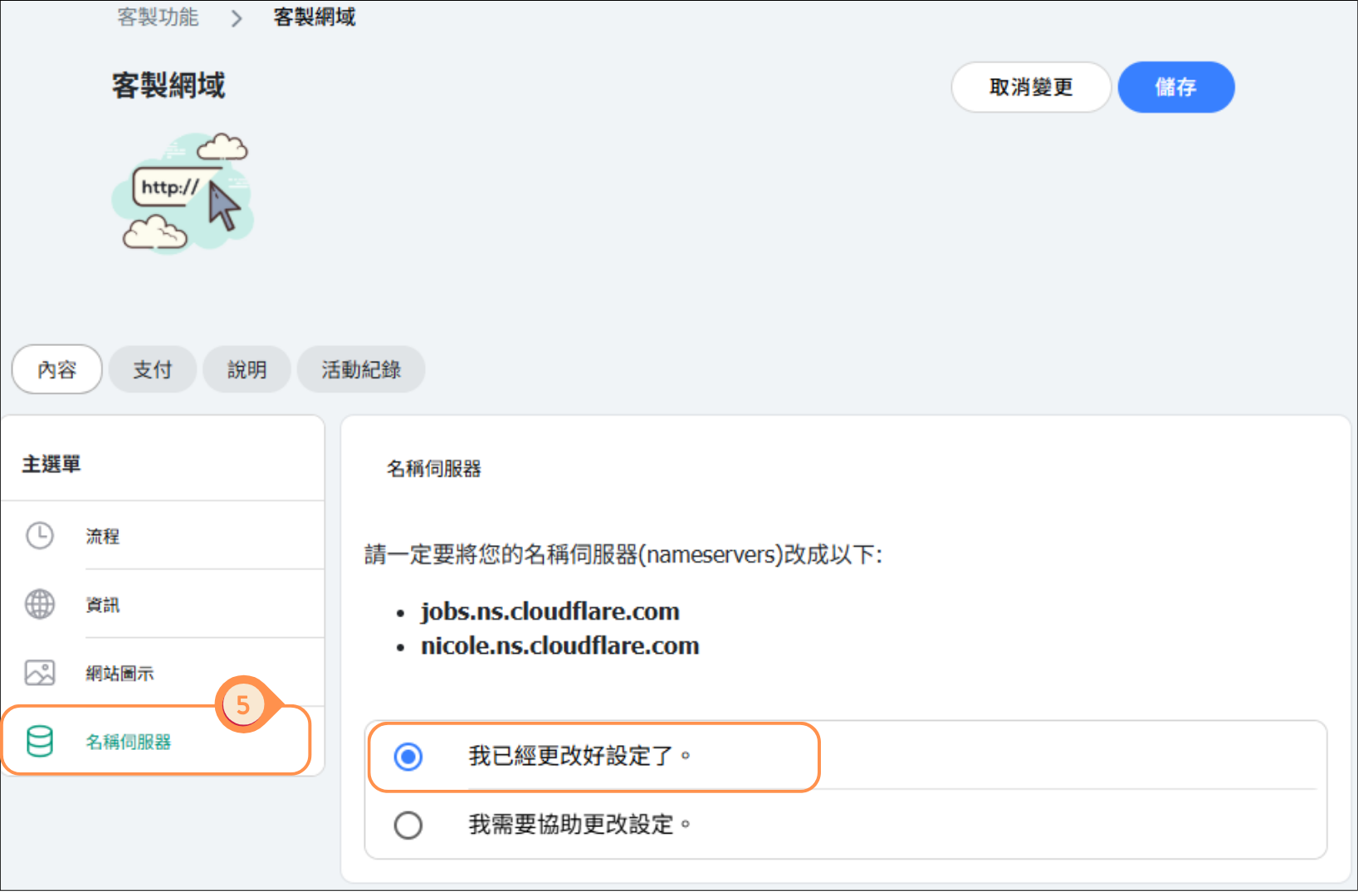
Task: Click the picture icon beside 網站圖示
Action: click(x=40, y=673)
